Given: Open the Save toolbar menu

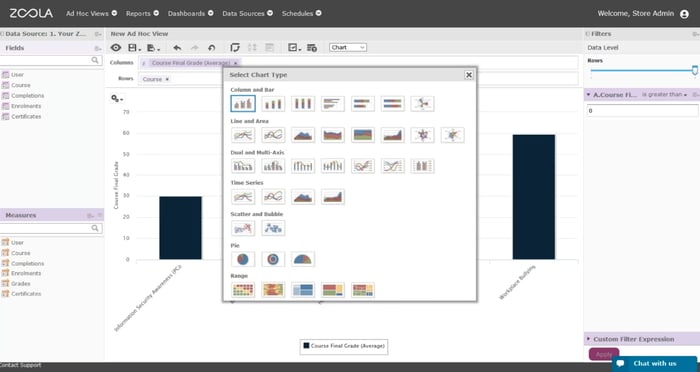Looking at the screenshot, I should click(x=134, y=48).
